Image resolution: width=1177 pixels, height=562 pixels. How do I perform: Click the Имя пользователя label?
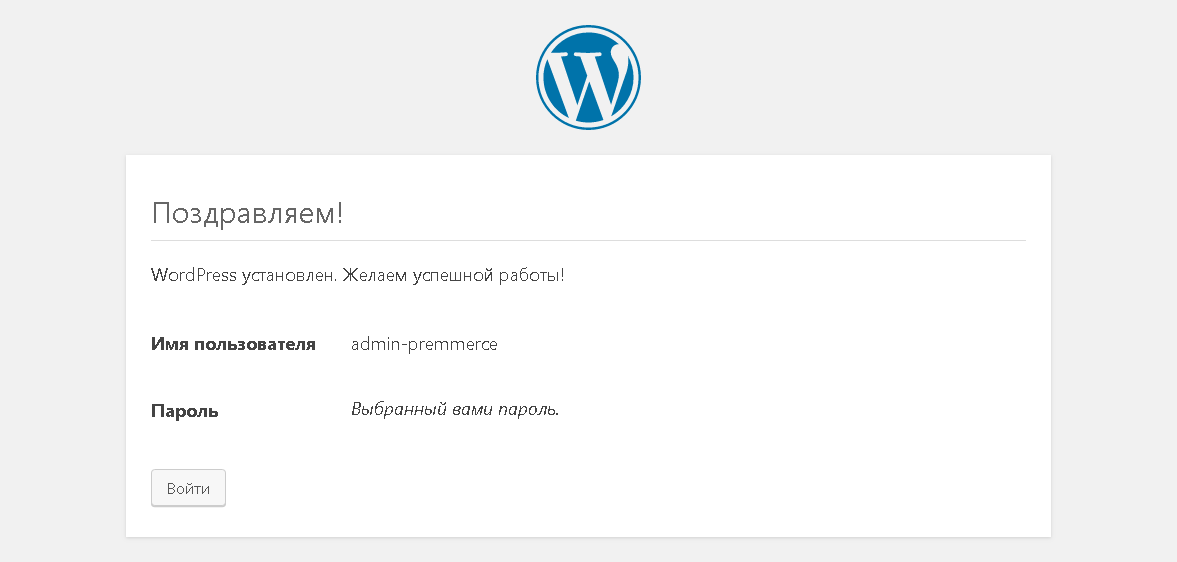(x=233, y=344)
